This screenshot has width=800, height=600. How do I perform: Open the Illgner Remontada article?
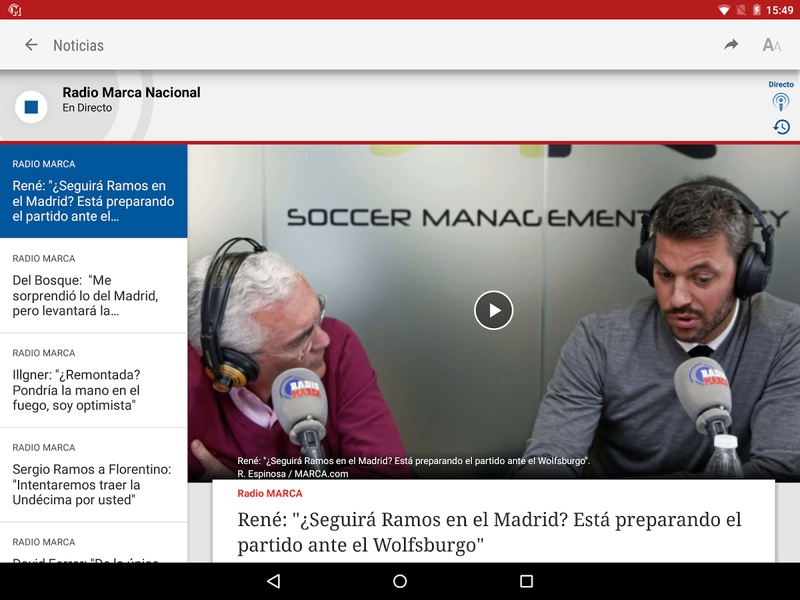pyautogui.click(x=94, y=381)
